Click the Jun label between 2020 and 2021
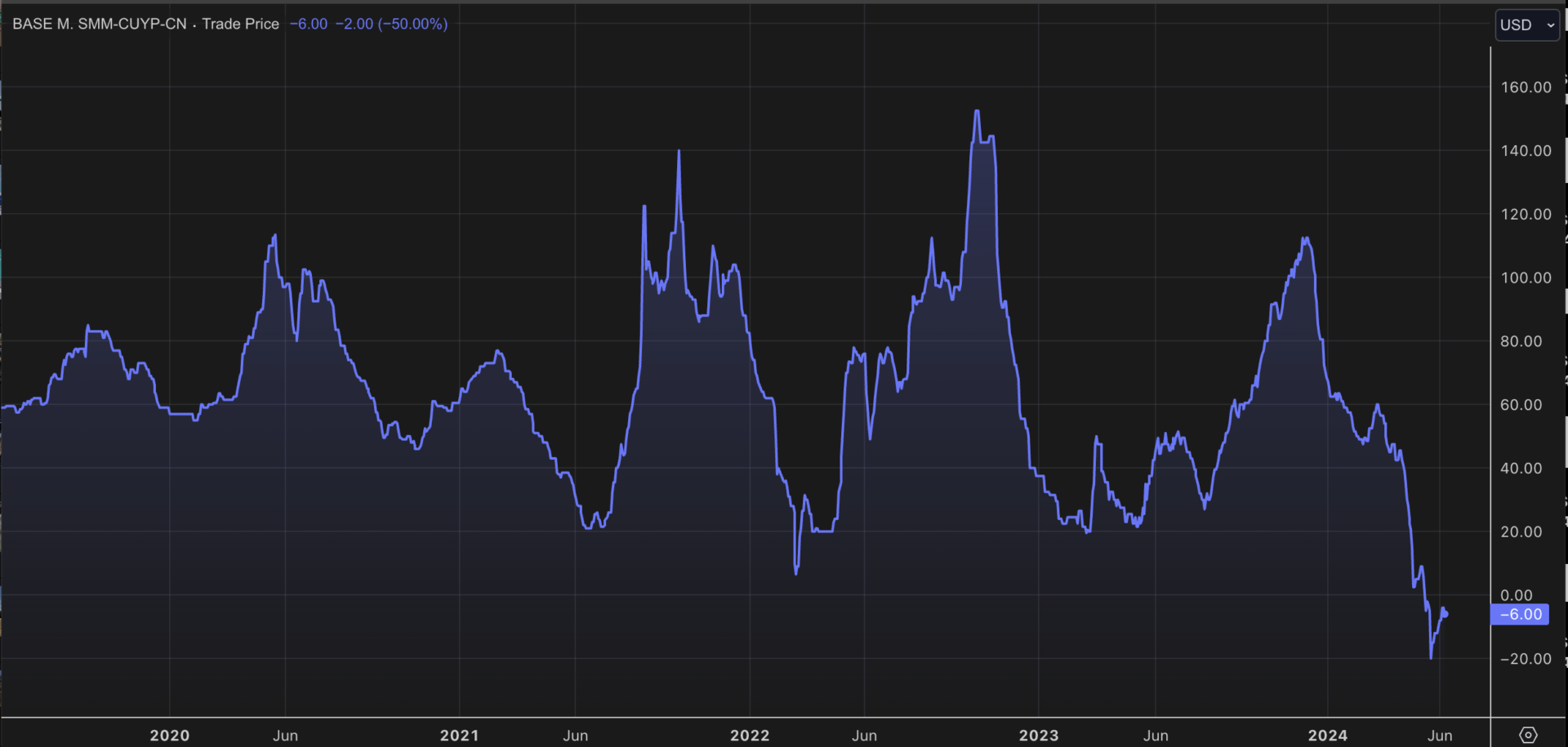The height and width of the screenshot is (747, 1568). point(285,736)
